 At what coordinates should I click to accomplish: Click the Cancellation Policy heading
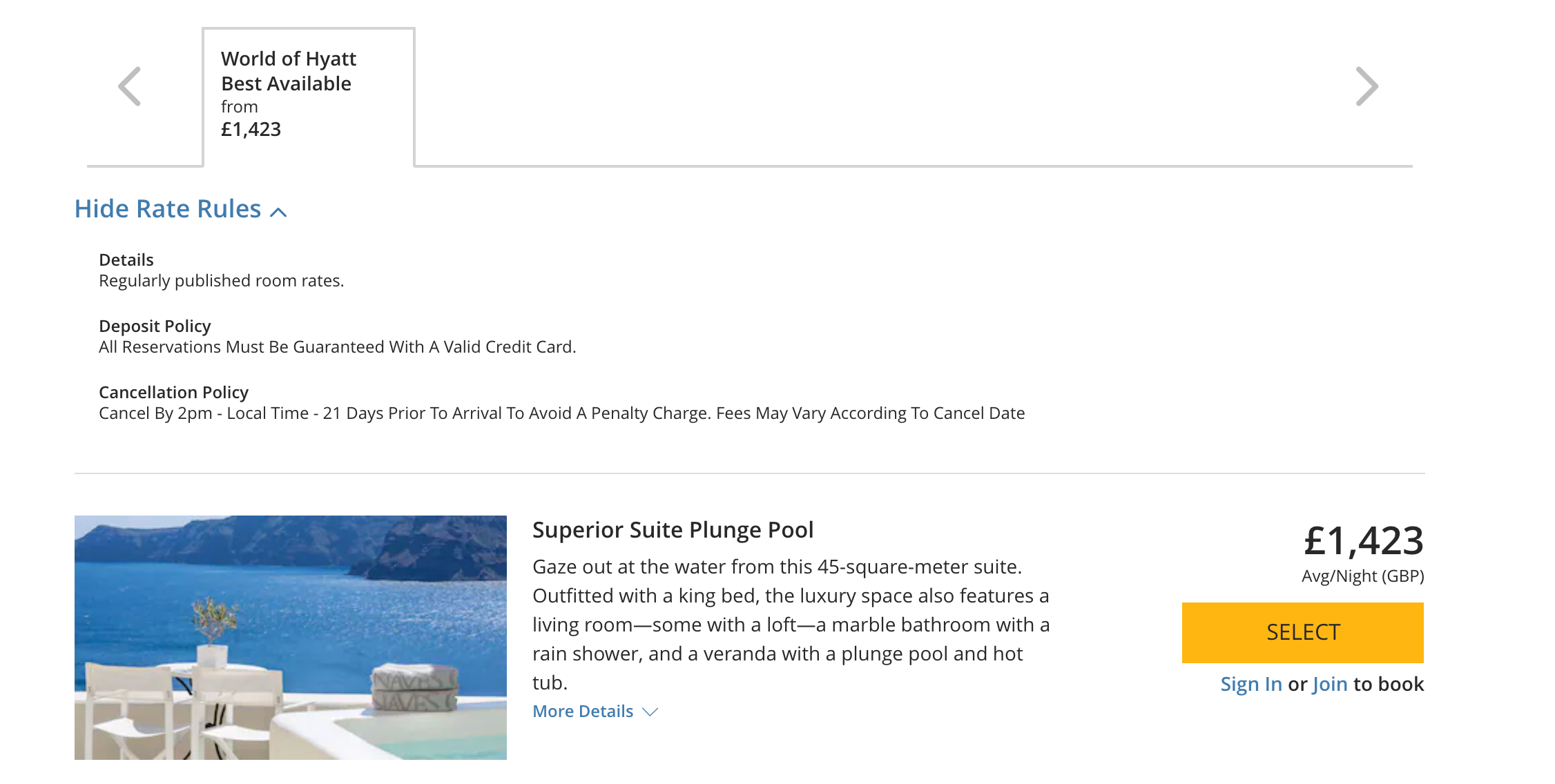click(x=173, y=393)
